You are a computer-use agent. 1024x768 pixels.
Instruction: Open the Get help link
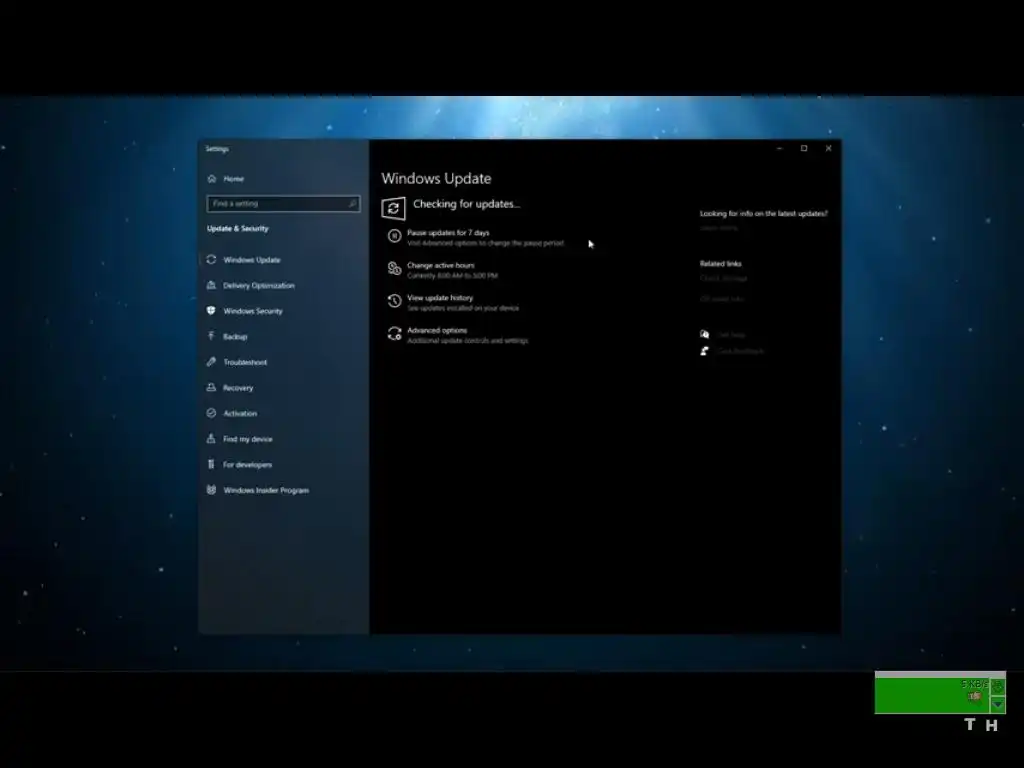tap(731, 334)
